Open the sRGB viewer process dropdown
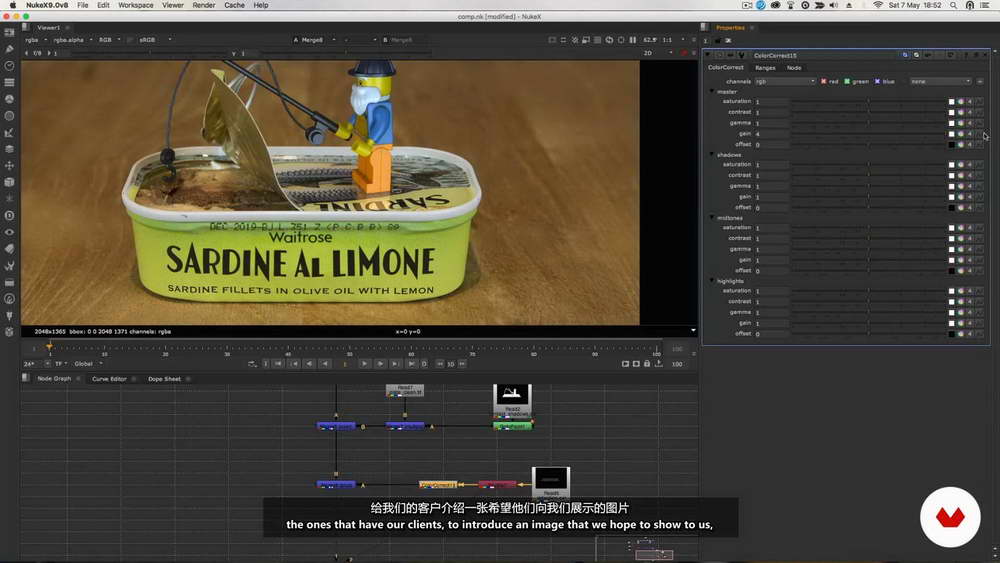 click(x=155, y=40)
